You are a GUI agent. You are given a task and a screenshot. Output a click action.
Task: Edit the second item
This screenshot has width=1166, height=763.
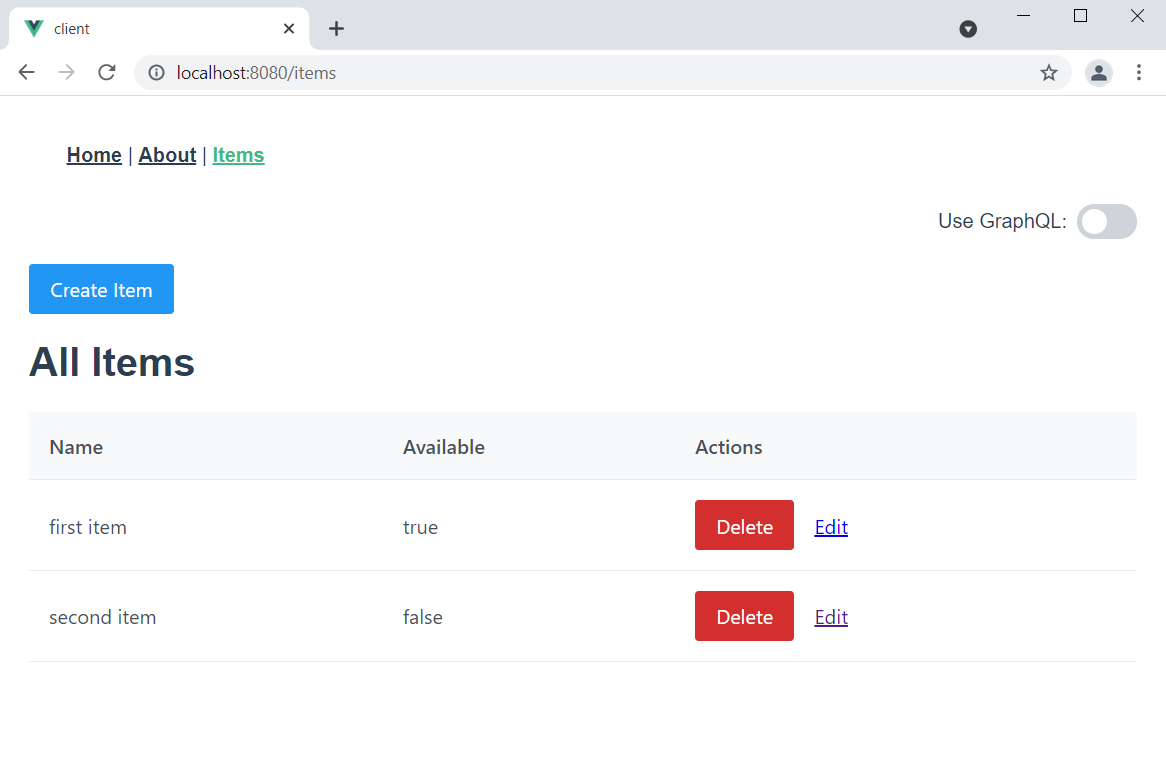click(x=831, y=617)
